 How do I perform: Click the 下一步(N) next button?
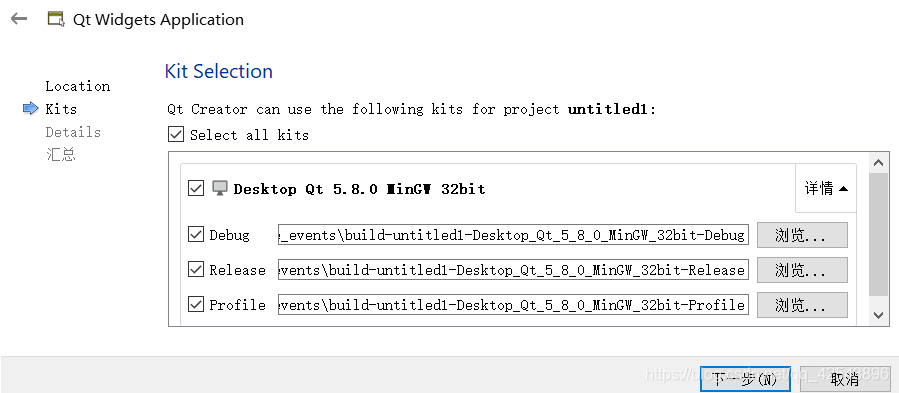[x=745, y=379]
